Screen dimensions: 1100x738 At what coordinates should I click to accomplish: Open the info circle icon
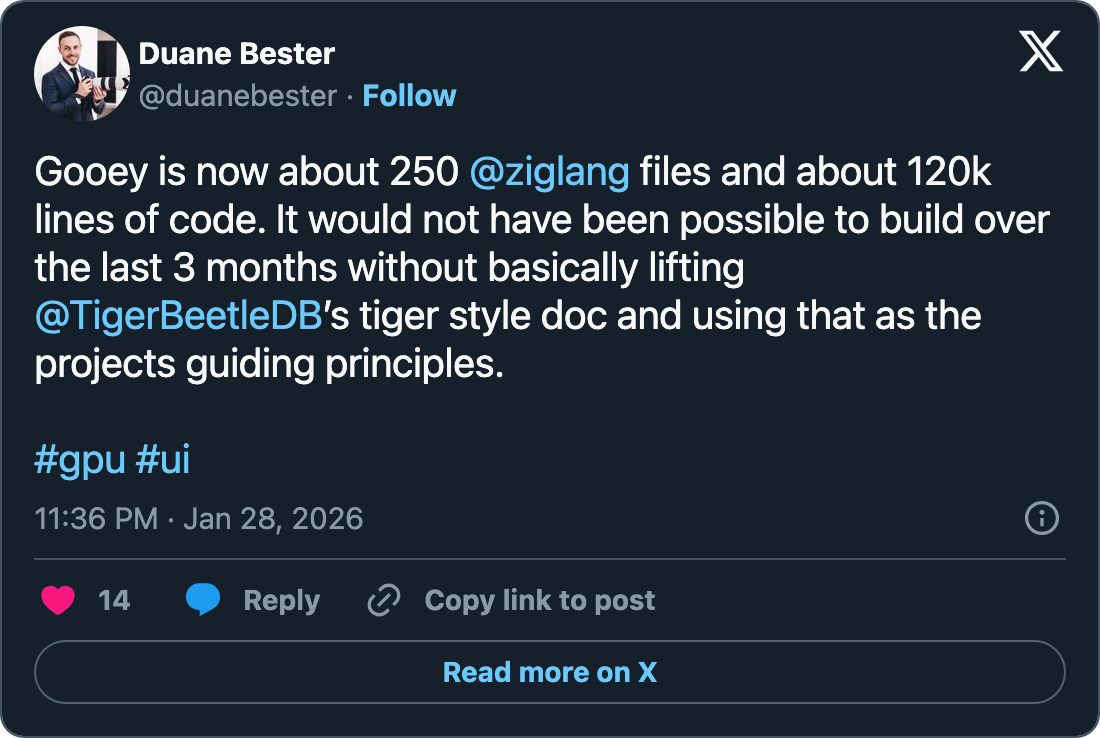[1042, 519]
